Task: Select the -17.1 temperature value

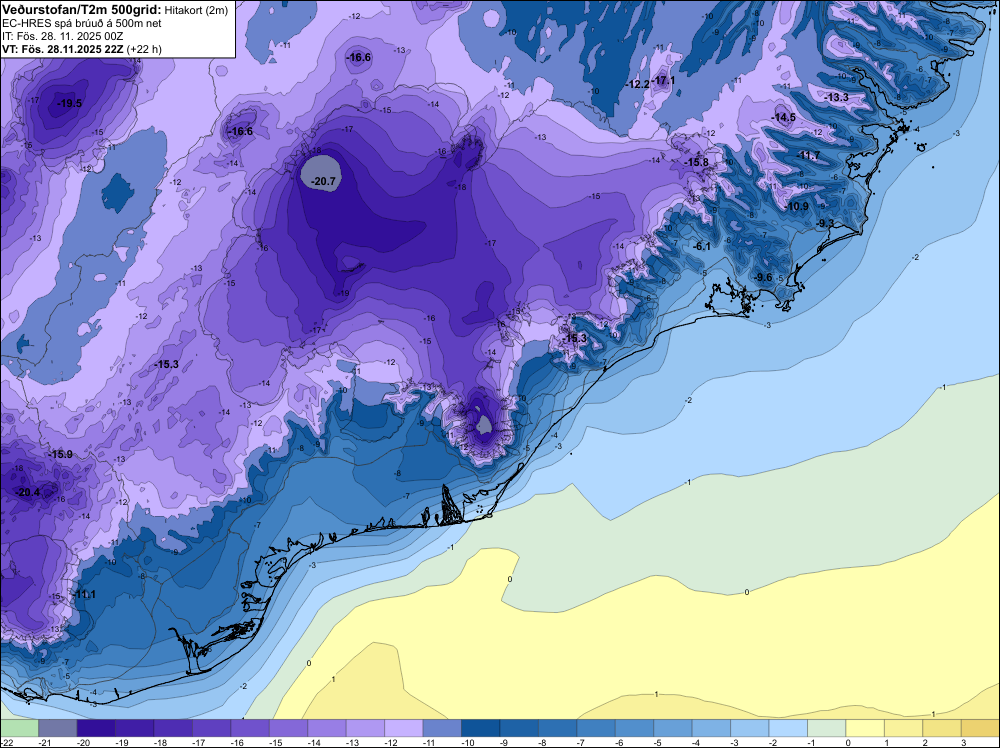Action: 663,80
